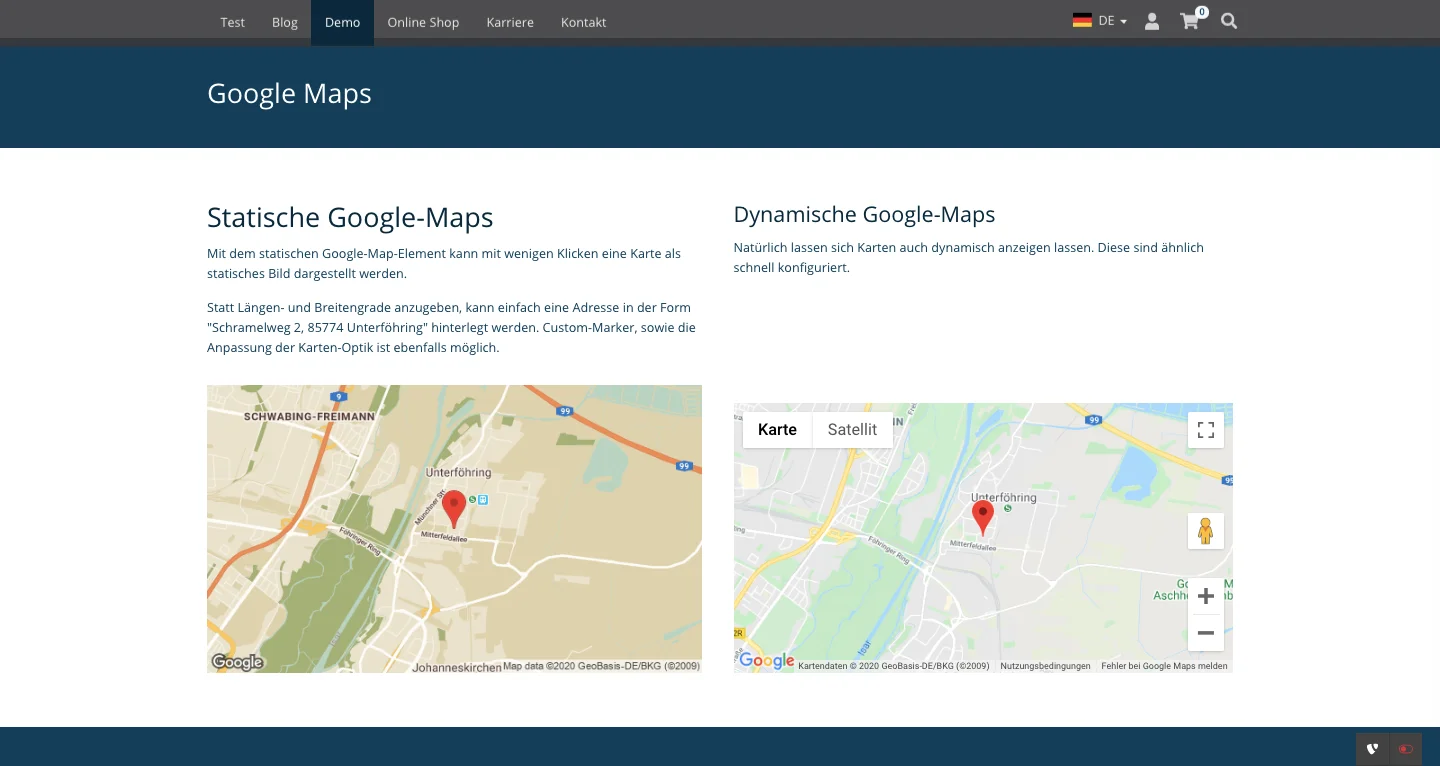Zoom in on the dynamic map
Image resolution: width=1440 pixels, height=766 pixels.
tap(1206, 595)
